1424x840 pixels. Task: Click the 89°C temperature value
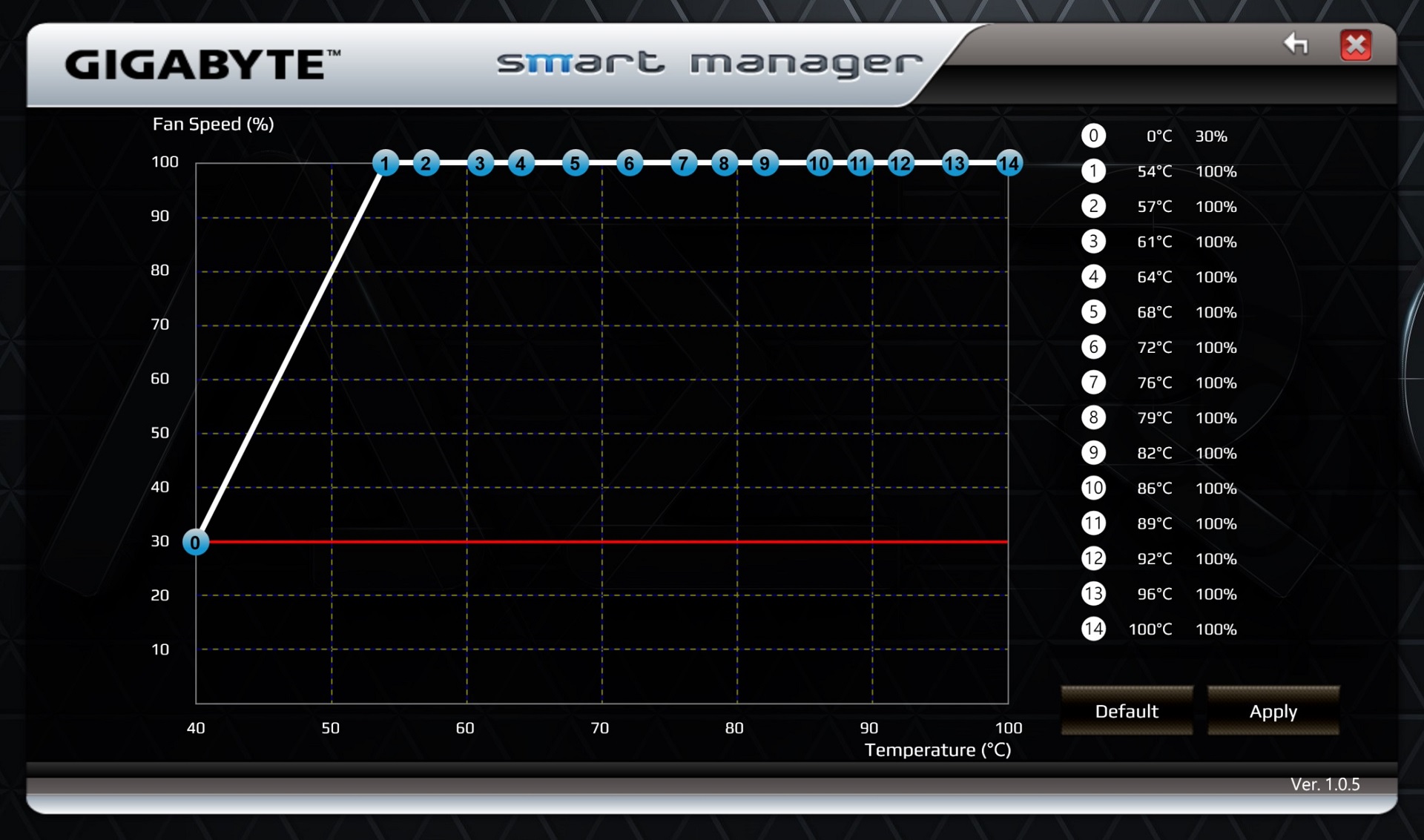tap(1155, 523)
